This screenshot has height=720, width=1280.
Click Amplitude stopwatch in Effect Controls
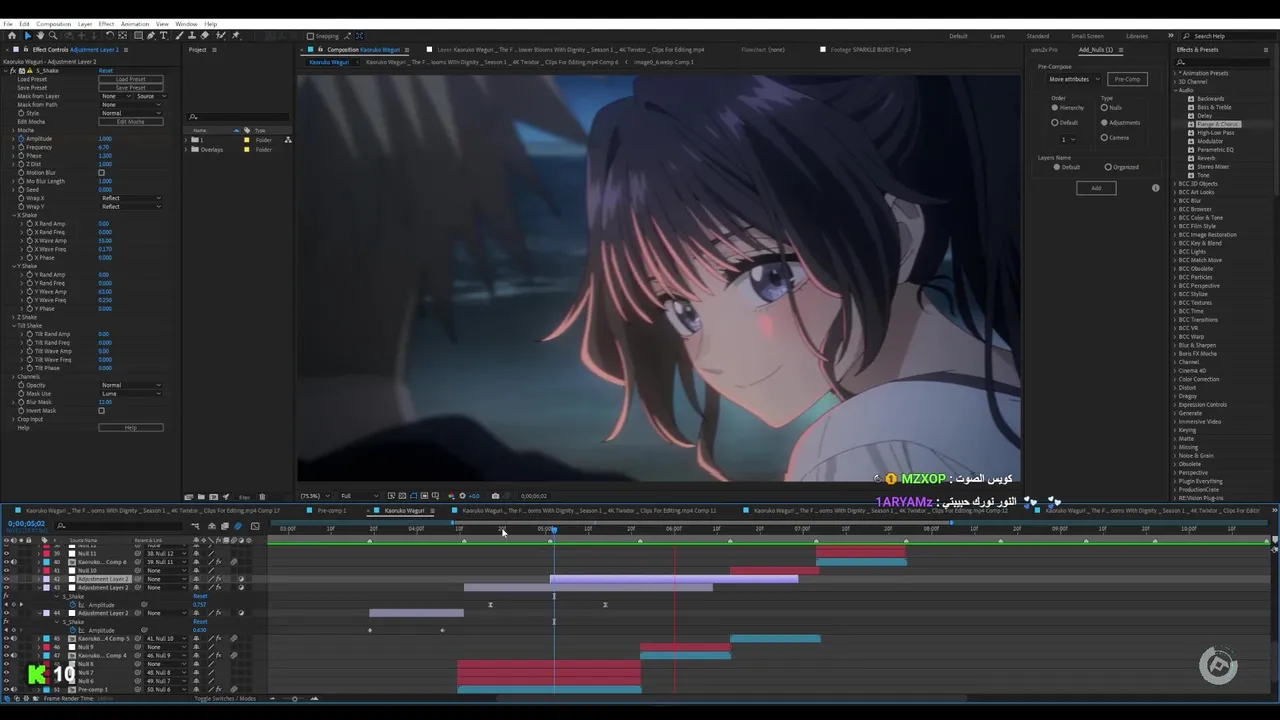pos(21,139)
